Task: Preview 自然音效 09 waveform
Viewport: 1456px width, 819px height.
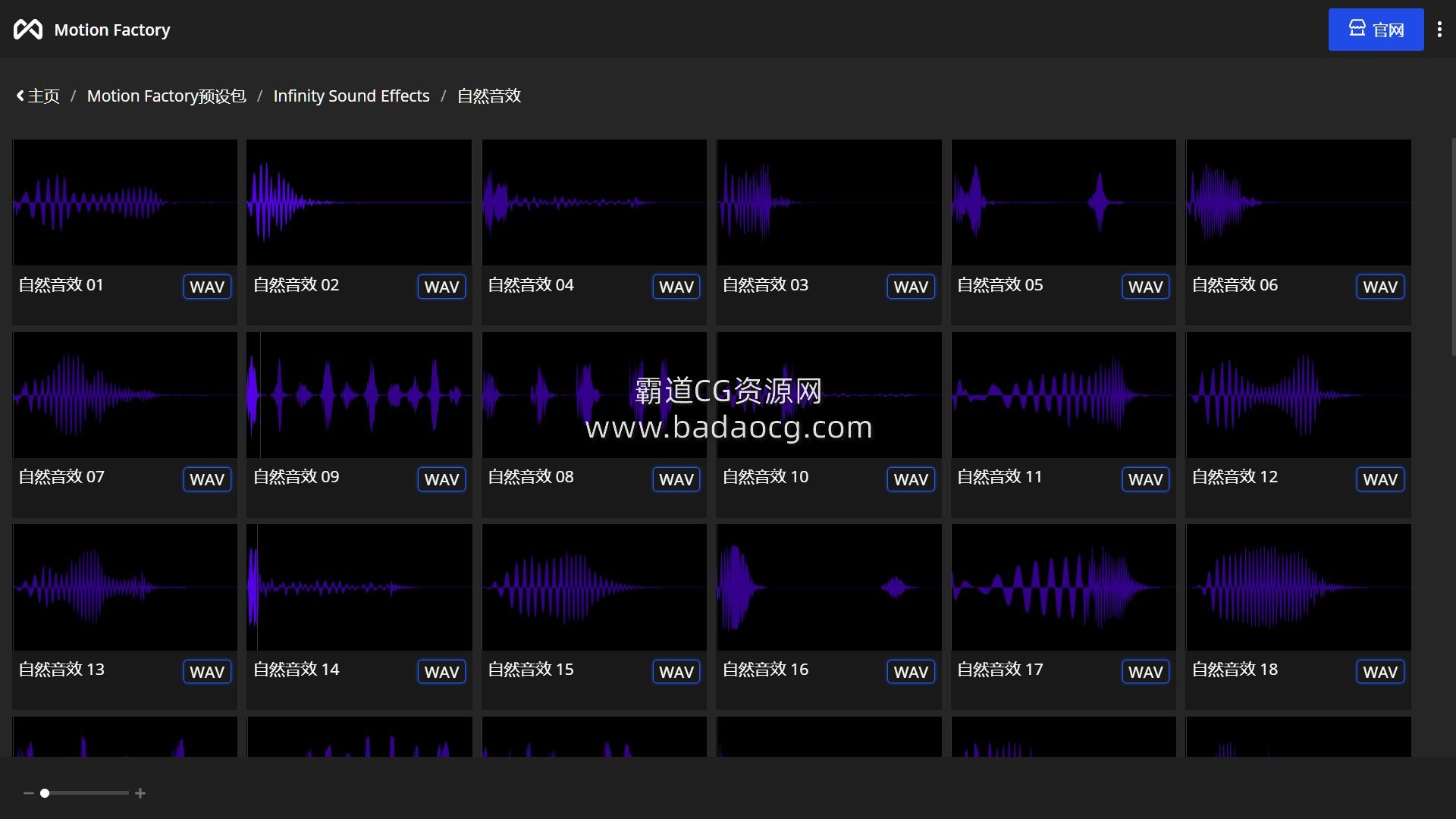Action: coord(359,395)
